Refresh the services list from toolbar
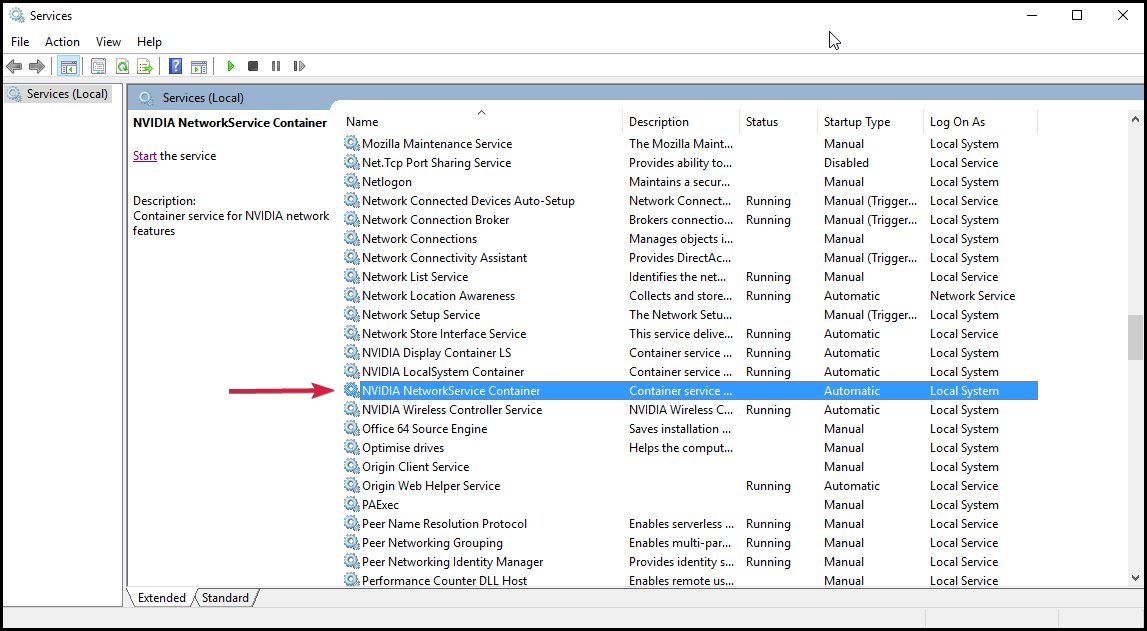 click(x=122, y=66)
